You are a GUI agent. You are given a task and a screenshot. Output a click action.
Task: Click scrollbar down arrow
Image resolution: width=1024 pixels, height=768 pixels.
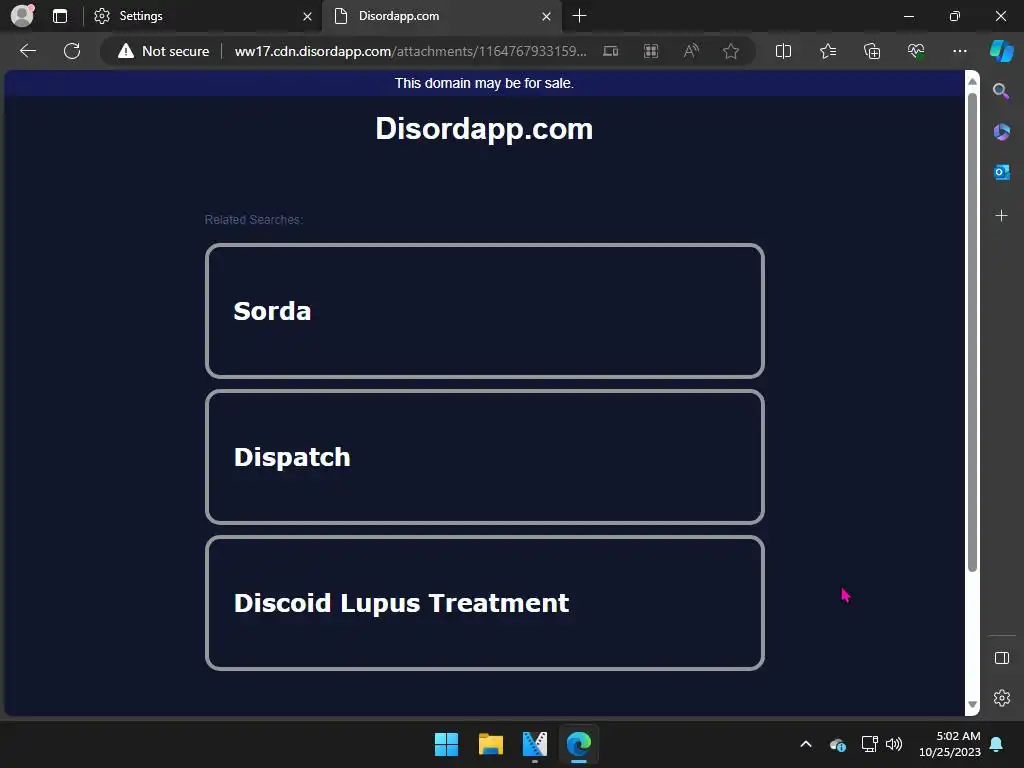click(x=972, y=705)
